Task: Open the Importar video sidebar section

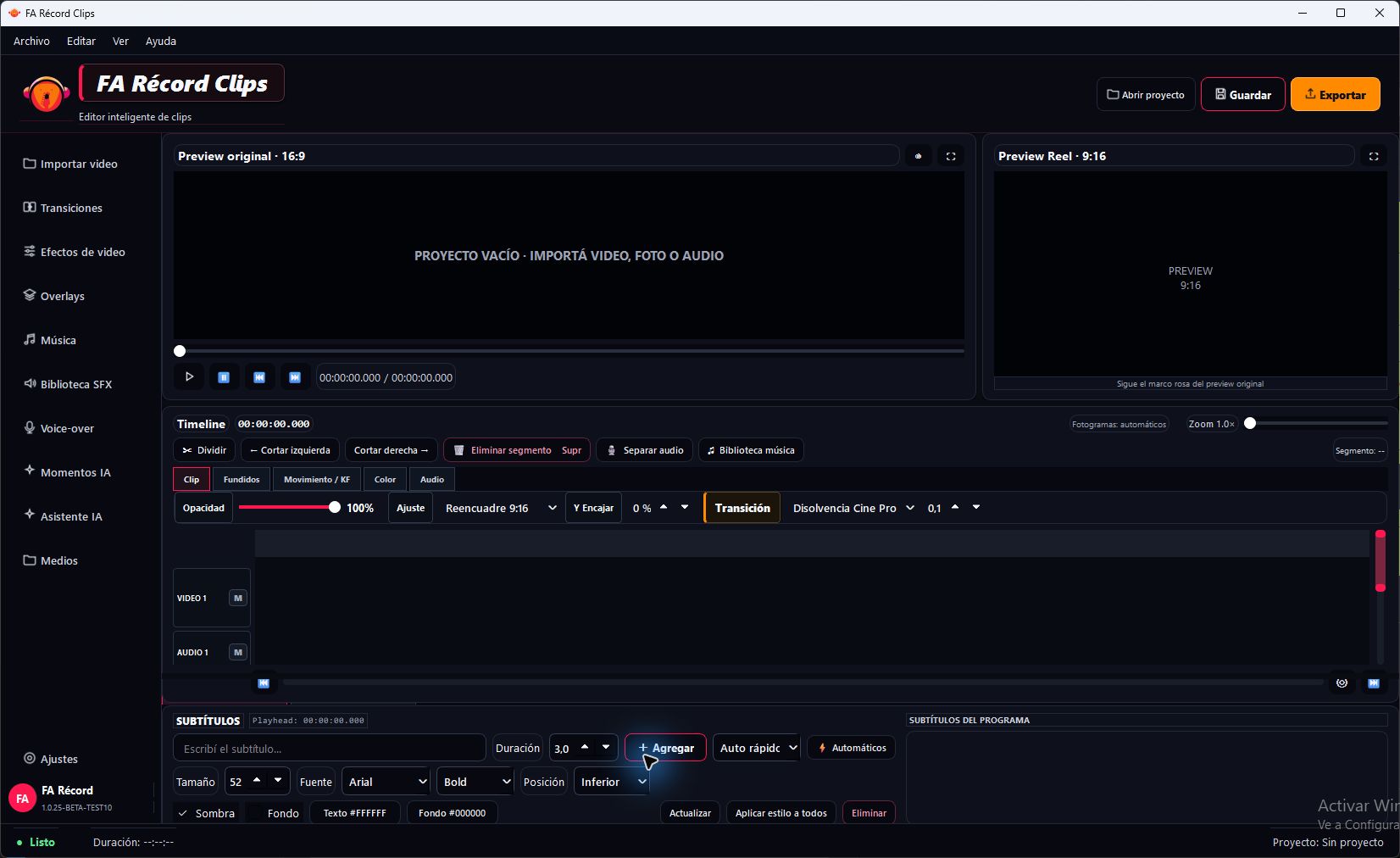Action: coord(71,164)
